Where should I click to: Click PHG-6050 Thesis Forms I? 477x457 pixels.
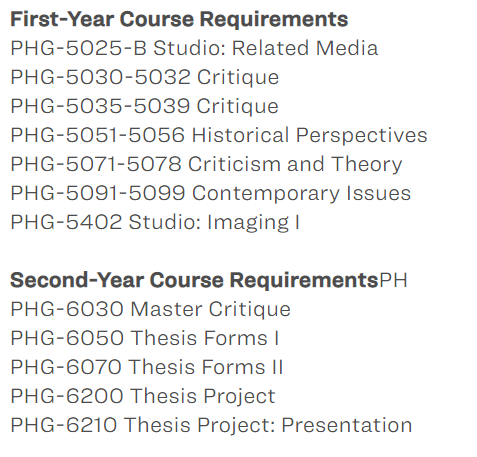click(x=145, y=338)
